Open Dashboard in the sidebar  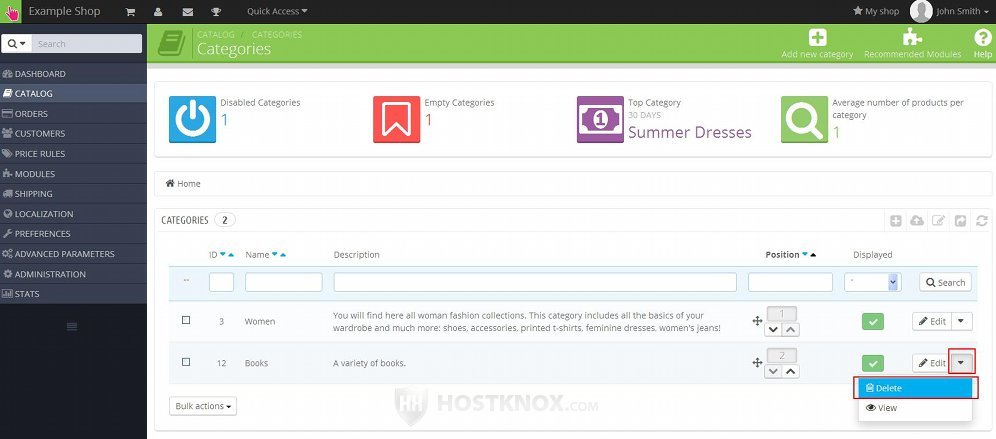click(73, 74)
